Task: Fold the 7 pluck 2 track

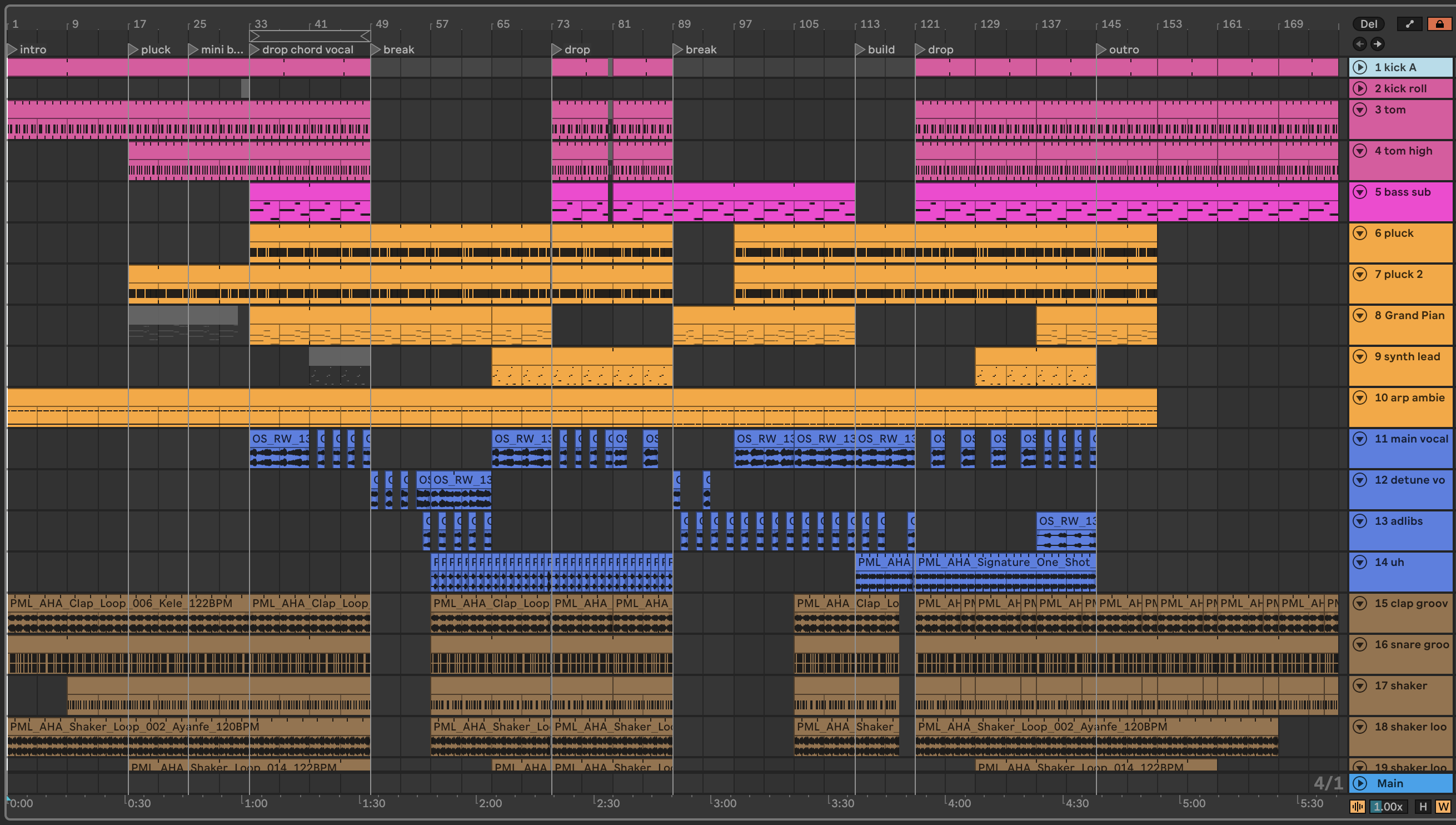Action: [1360, 274]
